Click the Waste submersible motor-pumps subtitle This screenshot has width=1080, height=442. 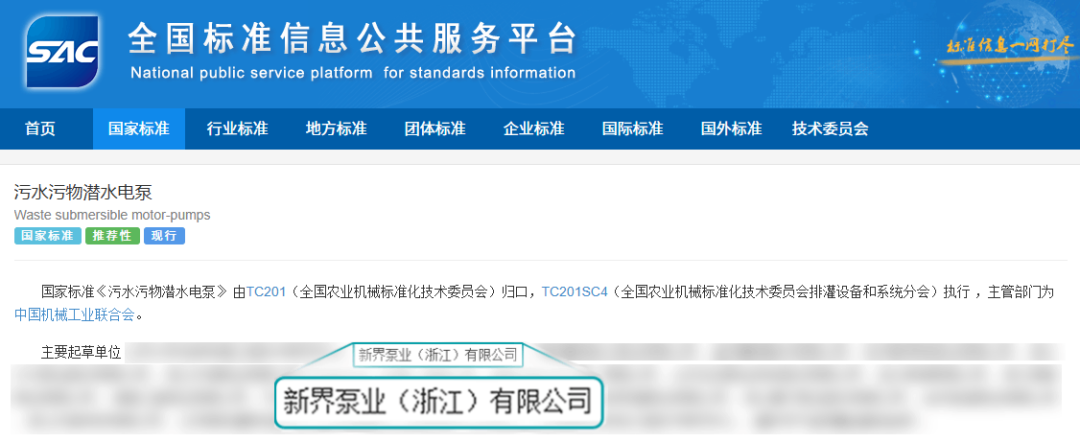pos(112,215)
